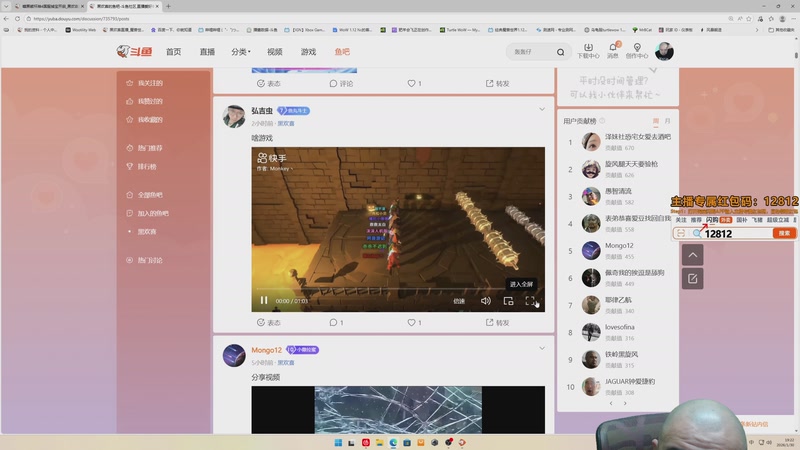The width and height of the screenshot is (800, 450).
Task: Open the 分类 dropdown in navigation
Action: (x=241, y=52)
